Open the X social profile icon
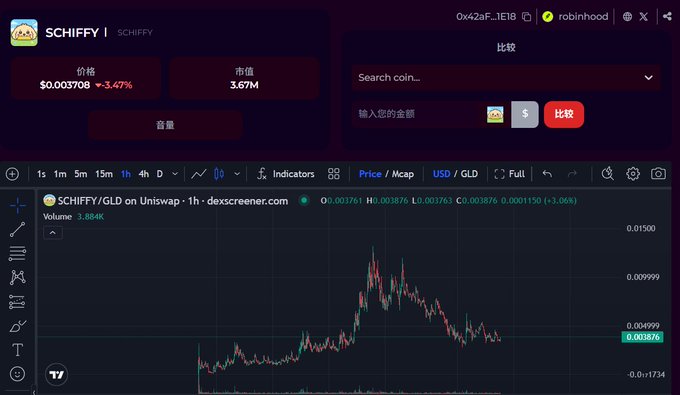This screenshot has width=680, height=395. [x=644, y=17]
